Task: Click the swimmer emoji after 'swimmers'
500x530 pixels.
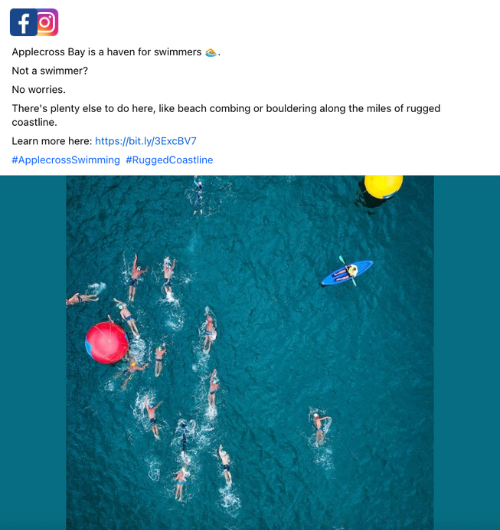Action: 211,52
